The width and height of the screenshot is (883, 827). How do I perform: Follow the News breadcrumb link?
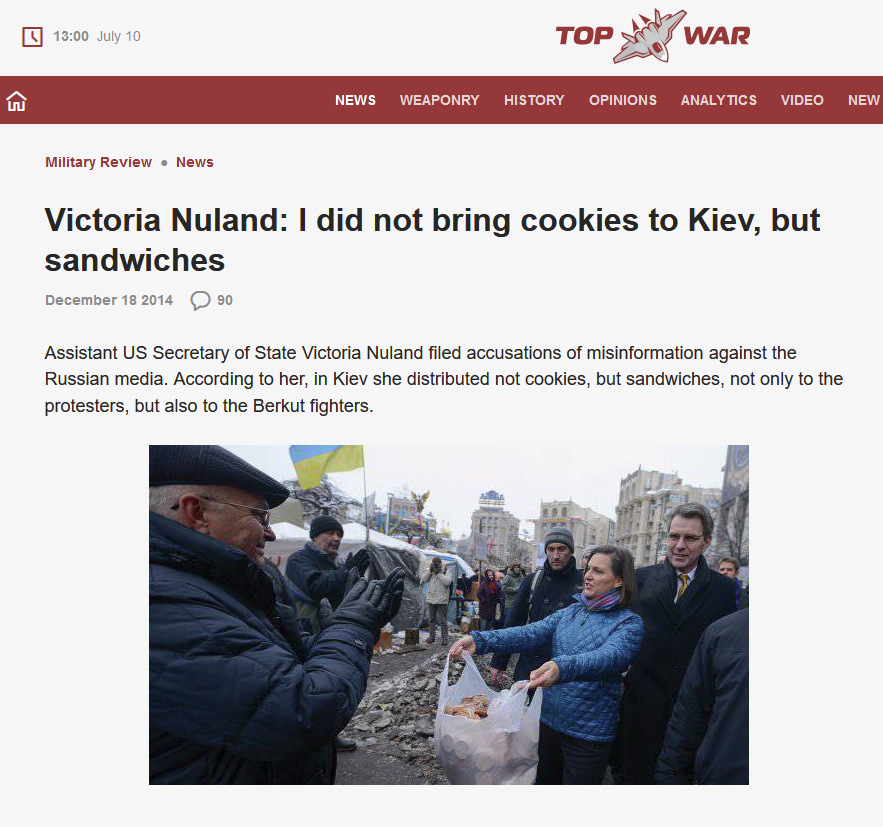[195, 162]
